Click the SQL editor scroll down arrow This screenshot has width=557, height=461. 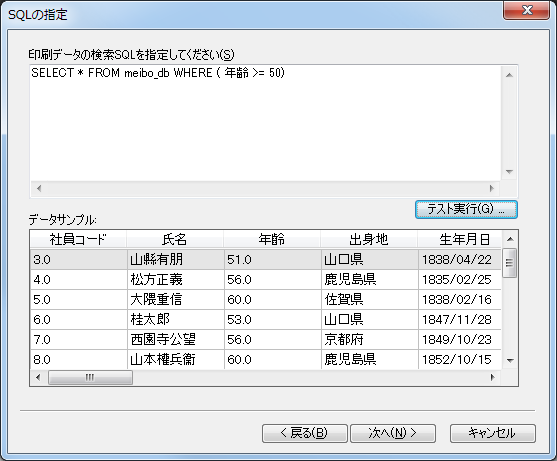click(509, 172)
